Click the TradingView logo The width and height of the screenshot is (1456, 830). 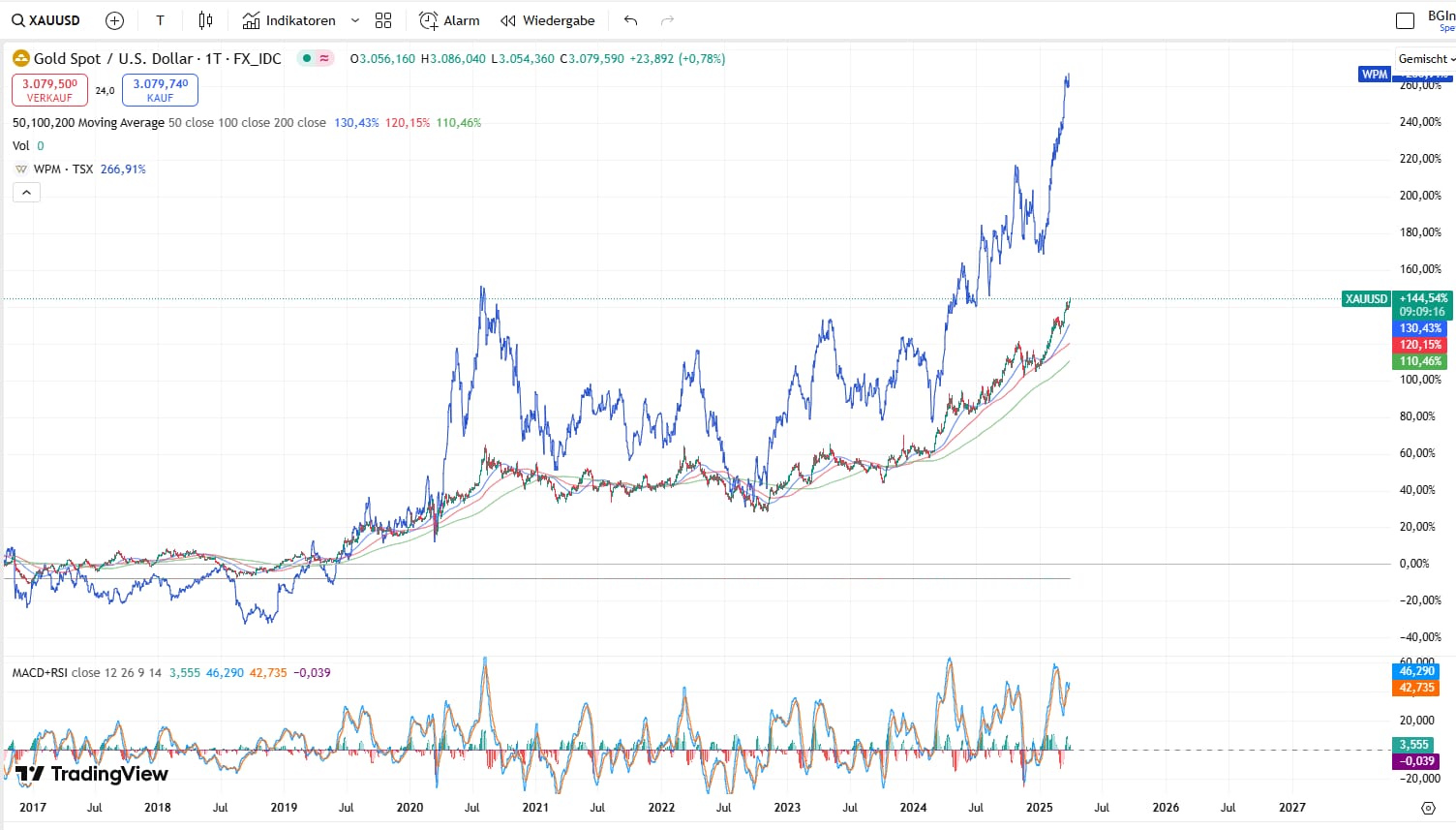[x=92, y=774]
